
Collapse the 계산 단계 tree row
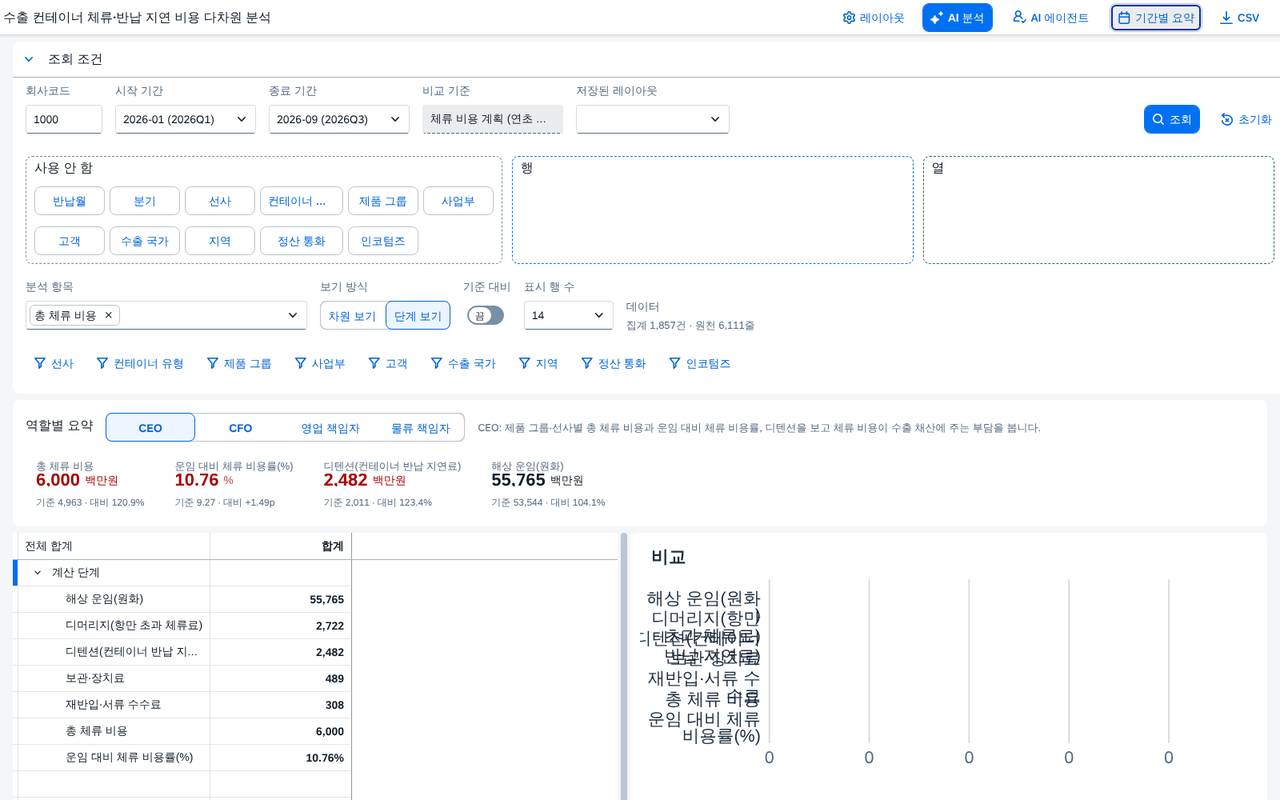pyautogui.click(x=38, y=573)
